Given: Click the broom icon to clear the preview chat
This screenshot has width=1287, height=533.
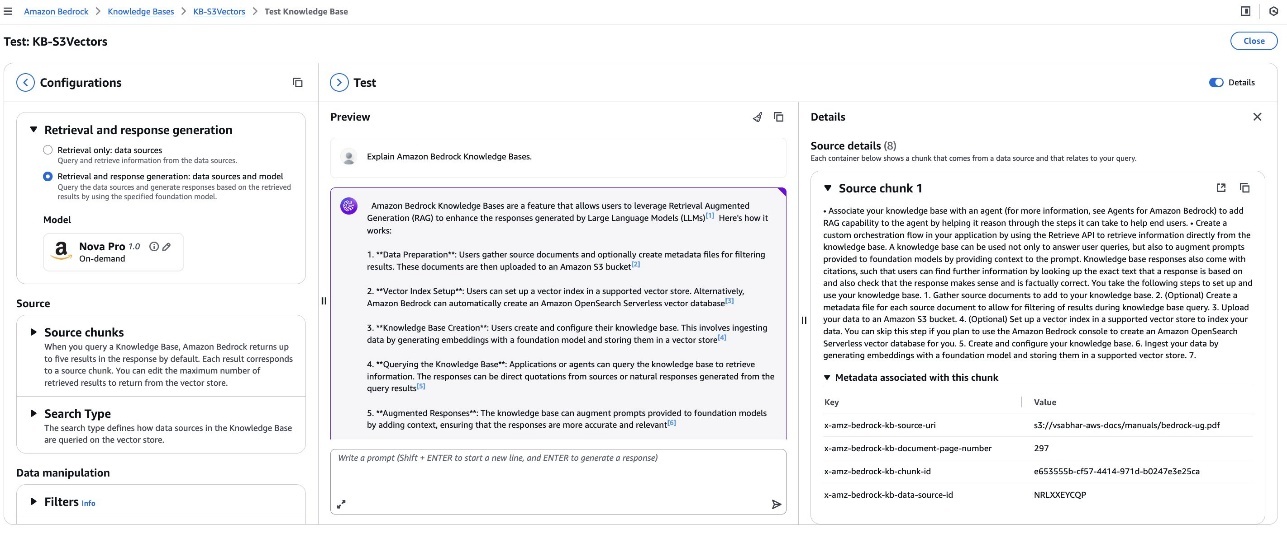Looking at the screenshot, I should (x=757, y=117).
